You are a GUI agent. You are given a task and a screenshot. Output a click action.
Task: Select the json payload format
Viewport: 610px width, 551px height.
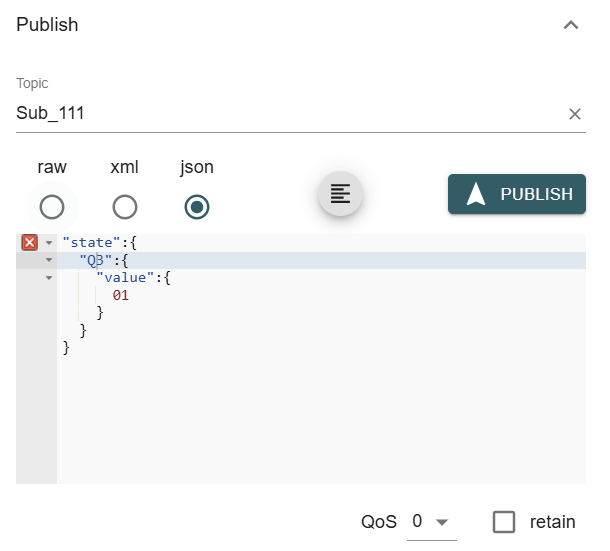pyautogui.click(x=197, y=207)
